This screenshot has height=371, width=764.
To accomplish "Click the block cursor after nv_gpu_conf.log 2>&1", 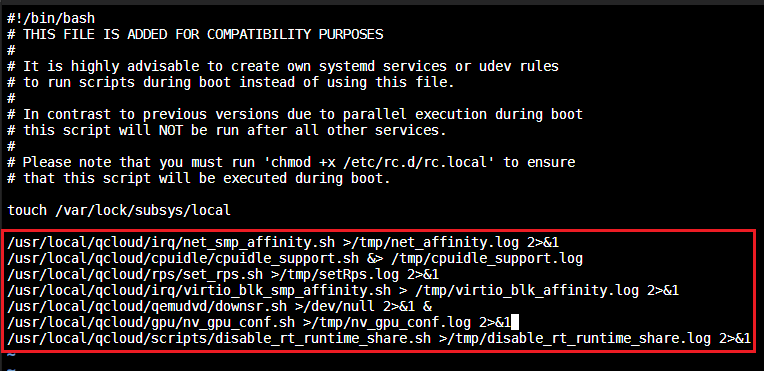I will [515, 322].
